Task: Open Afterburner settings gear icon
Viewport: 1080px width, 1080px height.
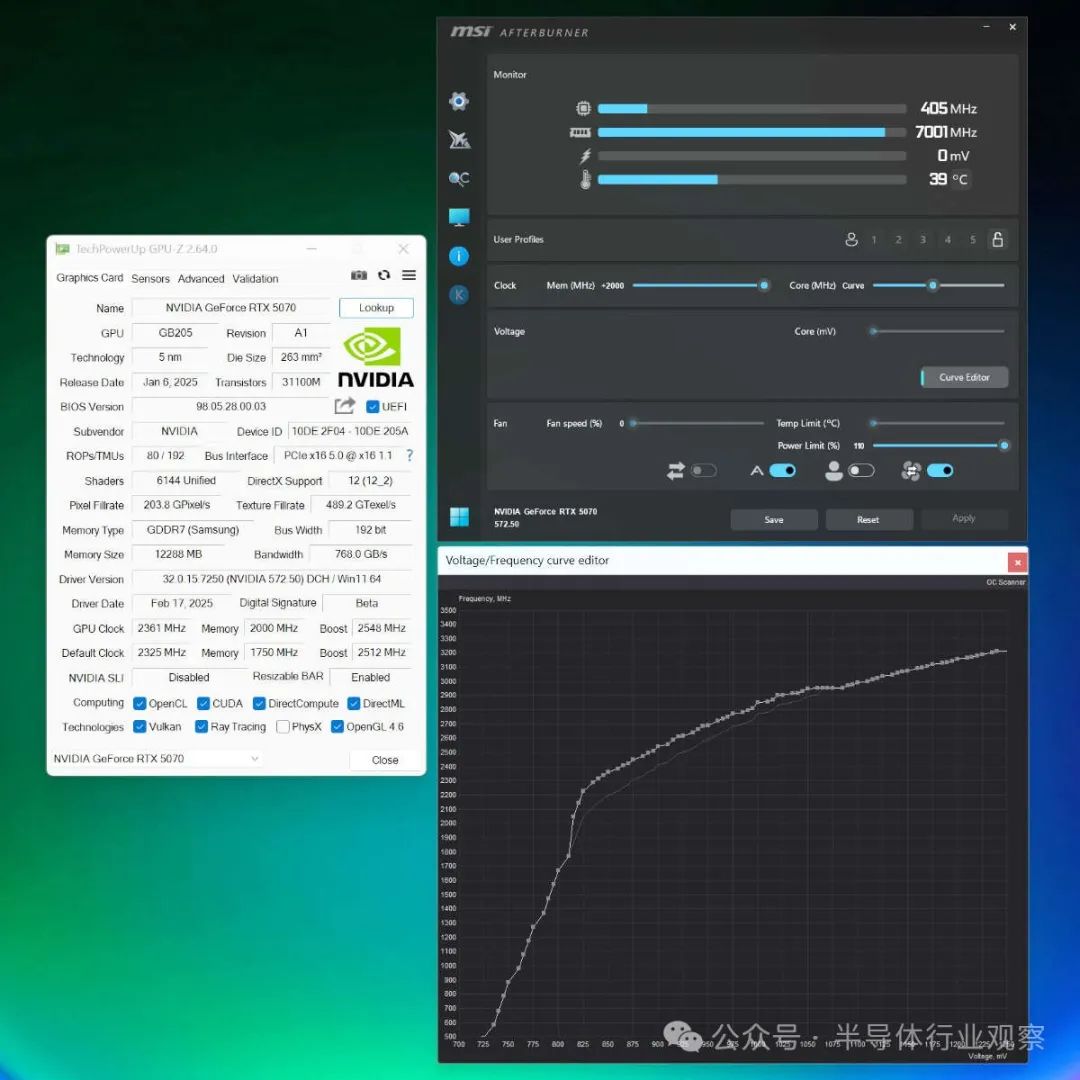Action: [459, 101]
